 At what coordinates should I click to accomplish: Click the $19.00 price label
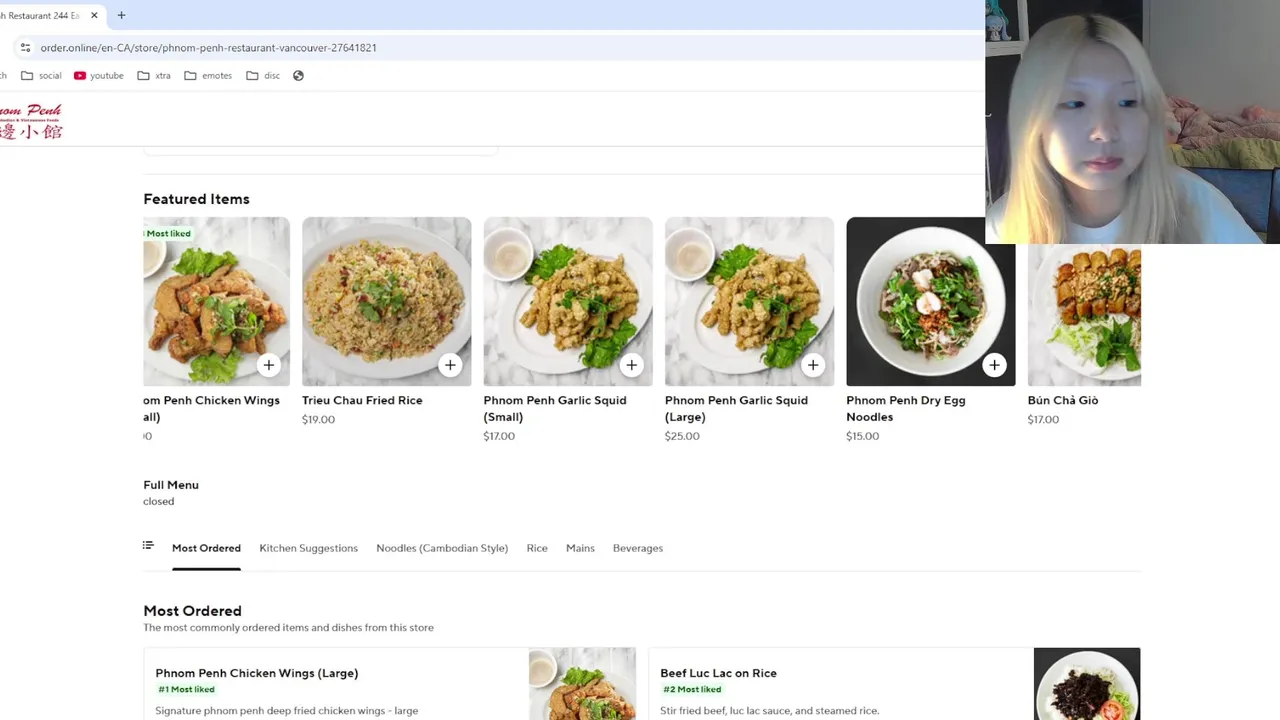(318, 419)
